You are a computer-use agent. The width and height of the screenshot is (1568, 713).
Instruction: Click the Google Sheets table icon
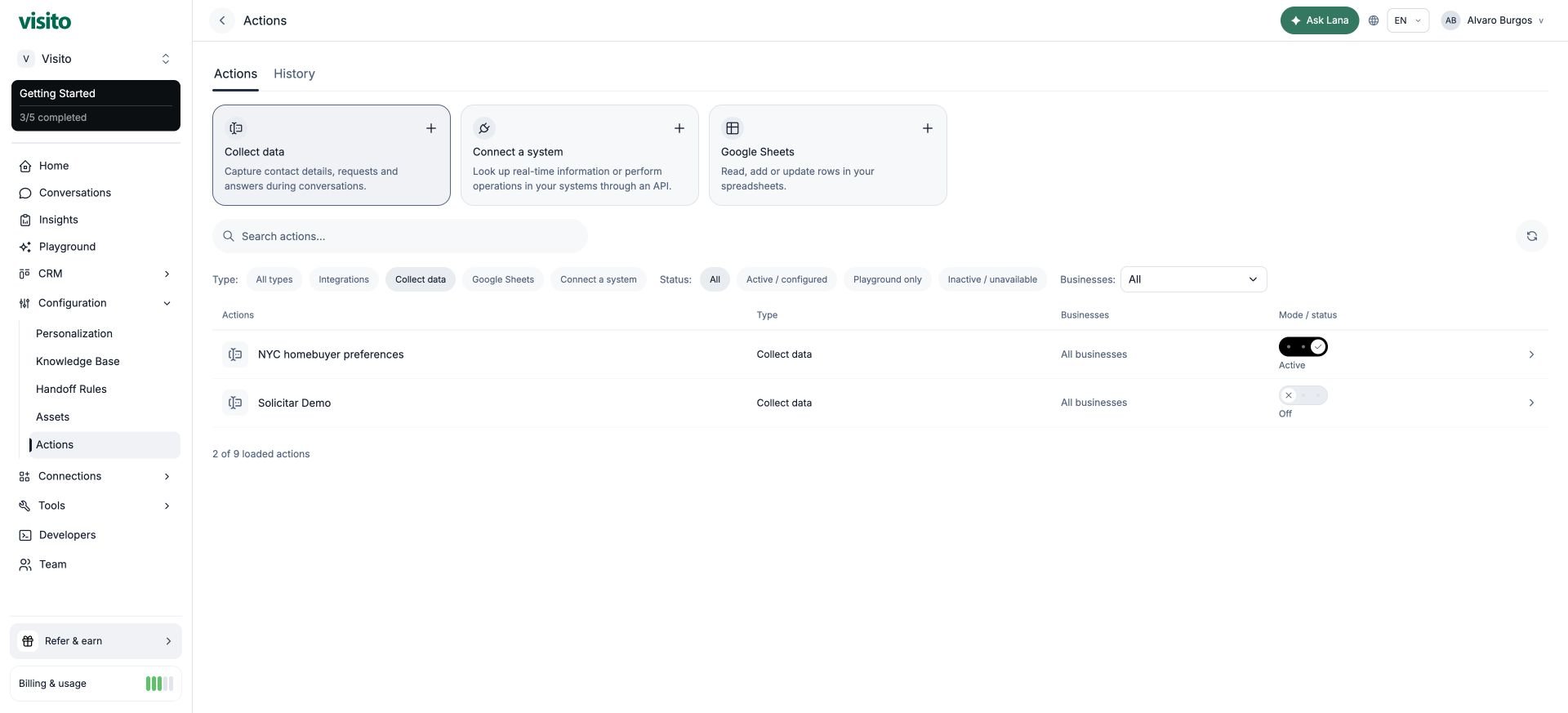pyautogui.click(x=733, y=128)
